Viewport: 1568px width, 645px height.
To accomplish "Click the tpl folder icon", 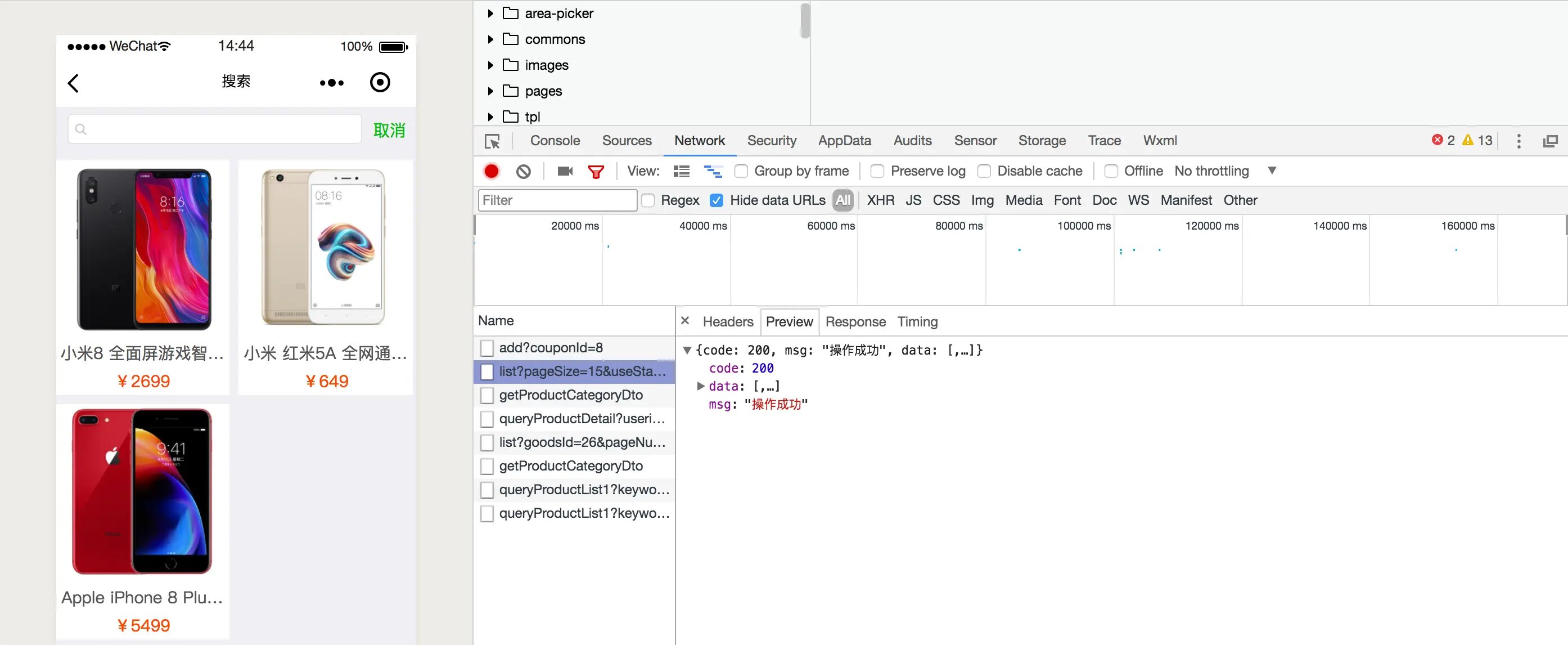I will 510,117.
